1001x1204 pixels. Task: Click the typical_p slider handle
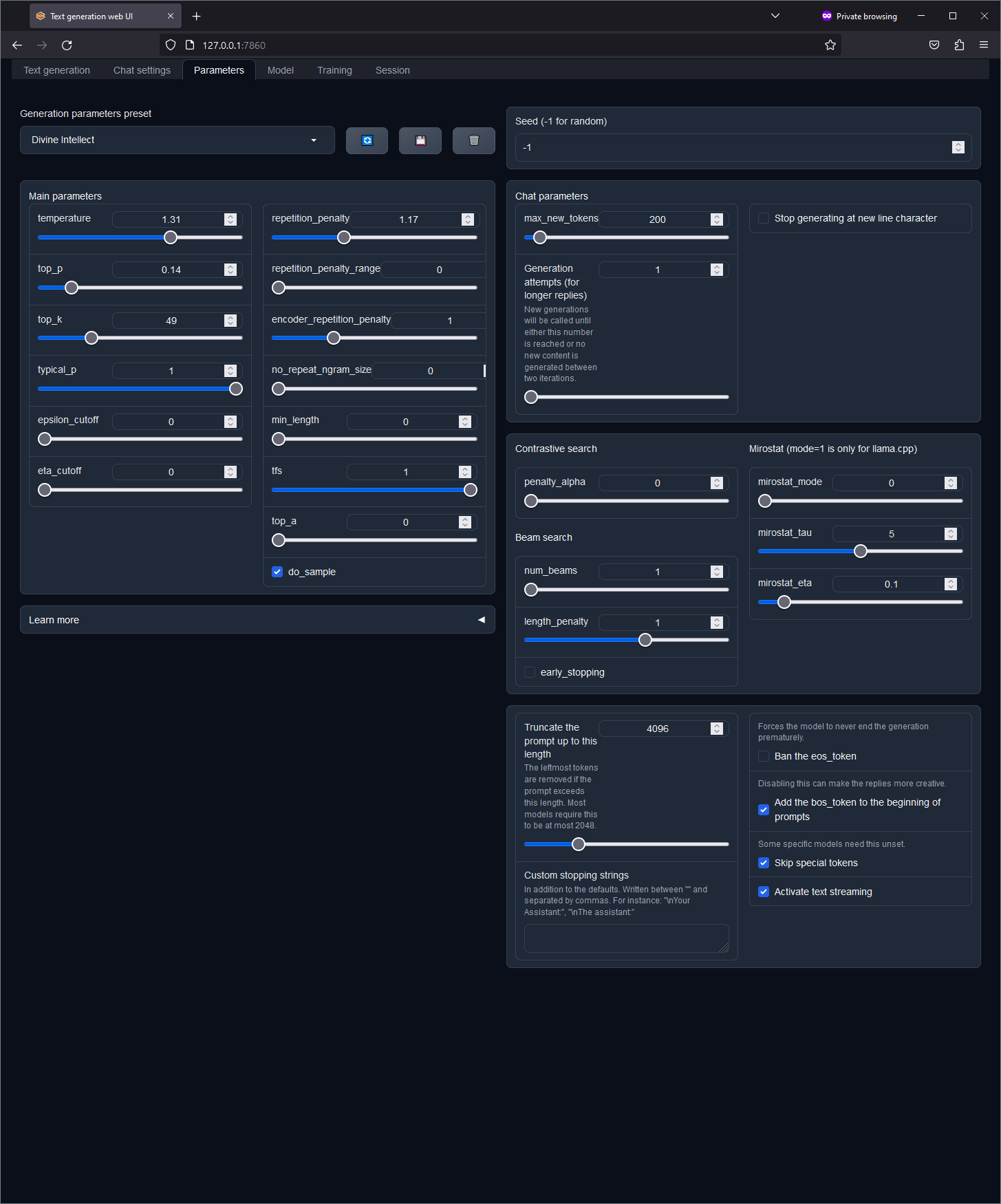pyautogui.click(x=236, y=389)
